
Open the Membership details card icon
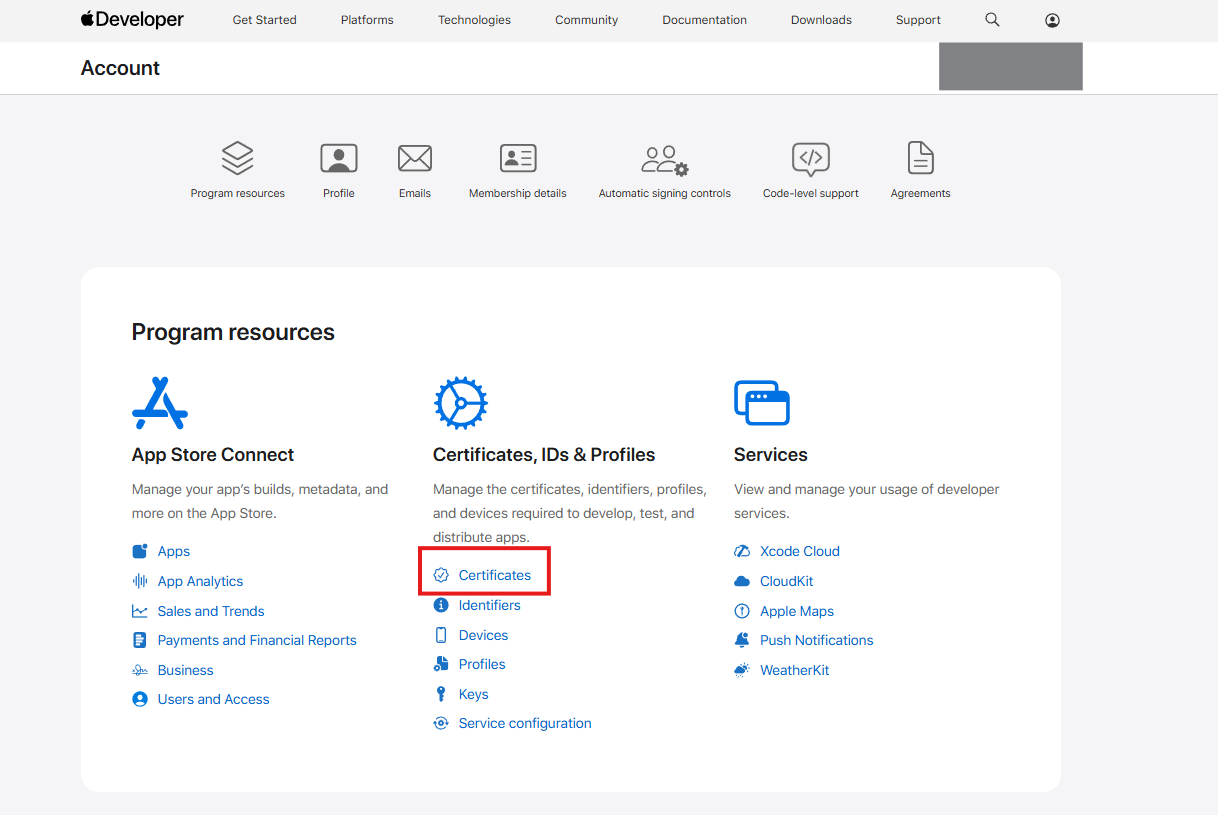click(x=518, y=158)
